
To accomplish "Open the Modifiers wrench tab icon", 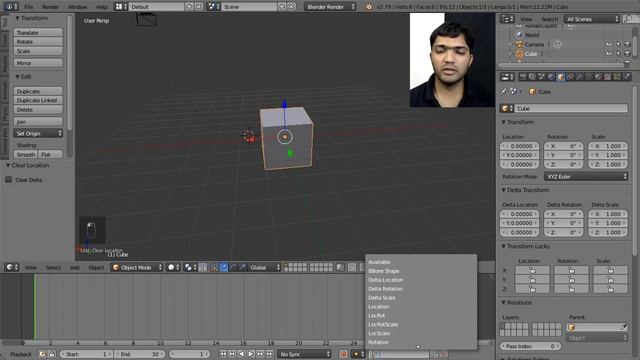I will [x=579, y=77].
